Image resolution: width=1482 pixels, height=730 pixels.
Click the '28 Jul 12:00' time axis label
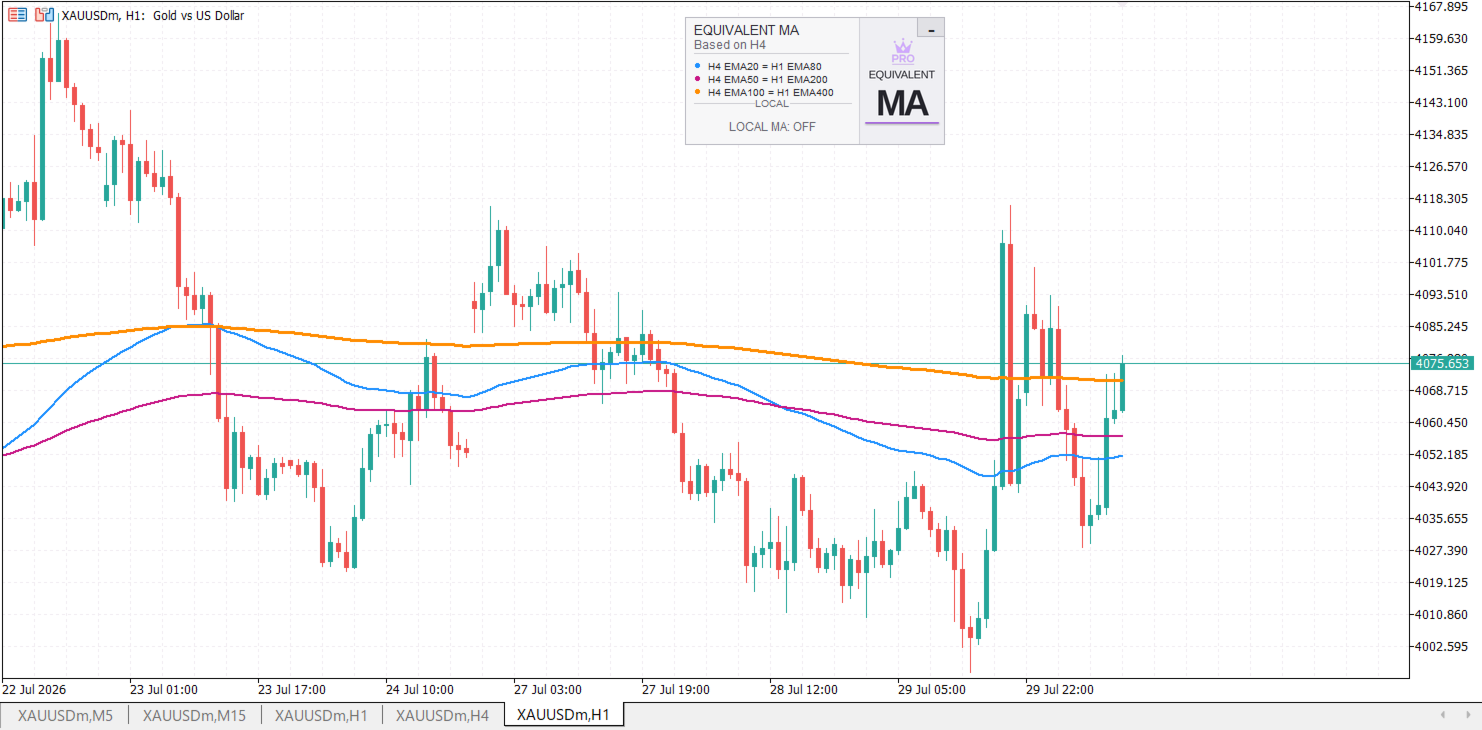pyautogui.click(x=804, y=689)
